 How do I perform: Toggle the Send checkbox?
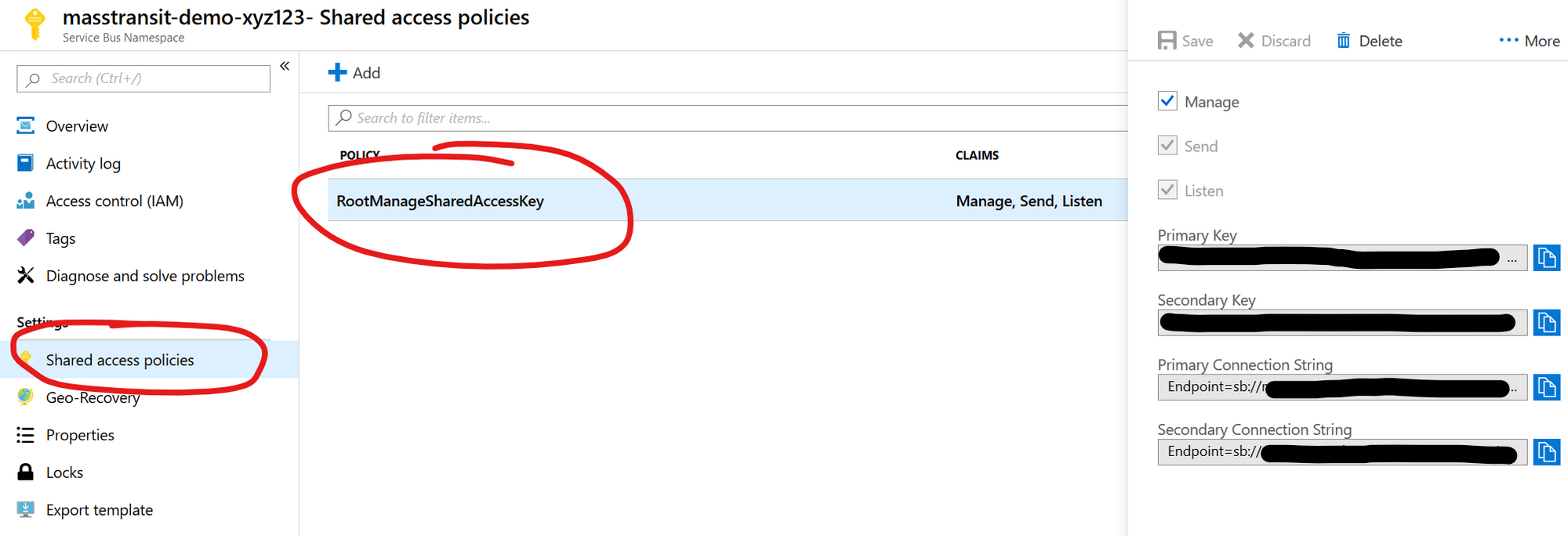point(1167,145)
